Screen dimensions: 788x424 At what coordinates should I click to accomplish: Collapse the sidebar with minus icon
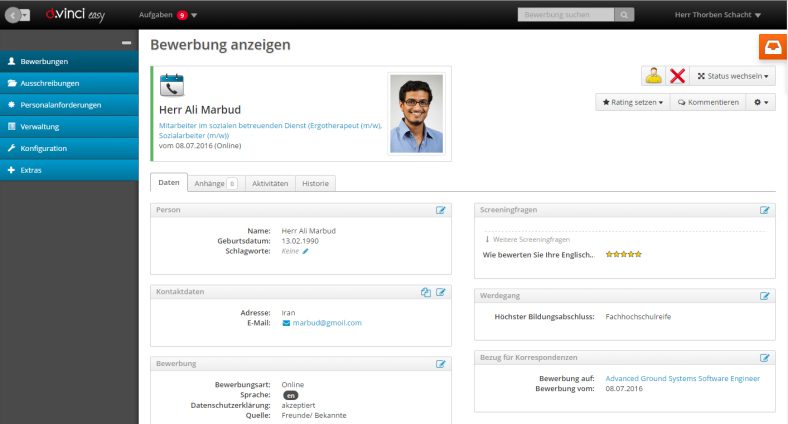coord(127,43)
